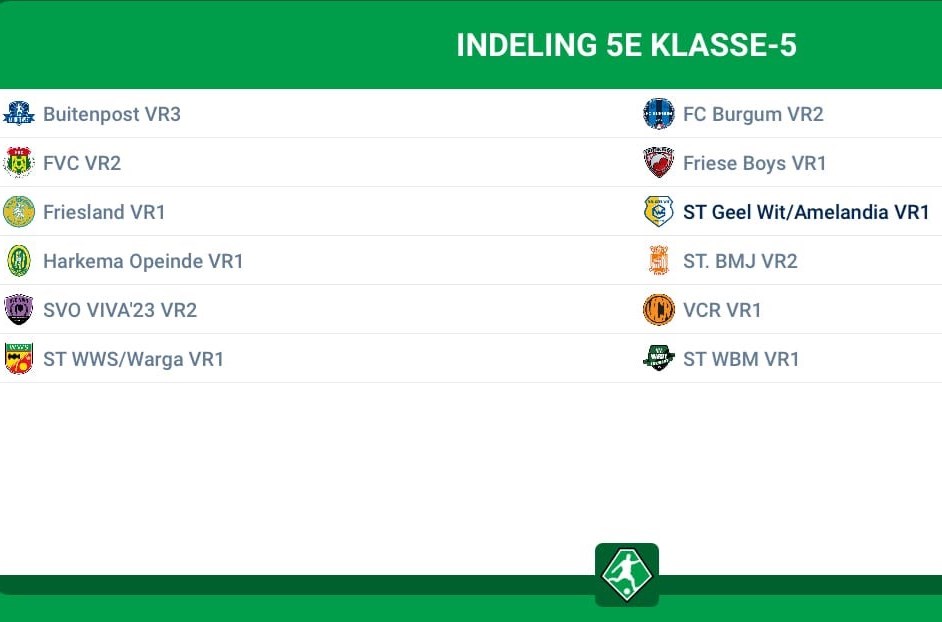
Task: Open the ST WWS/Warga VR1 entry
Action: point(133,359)
